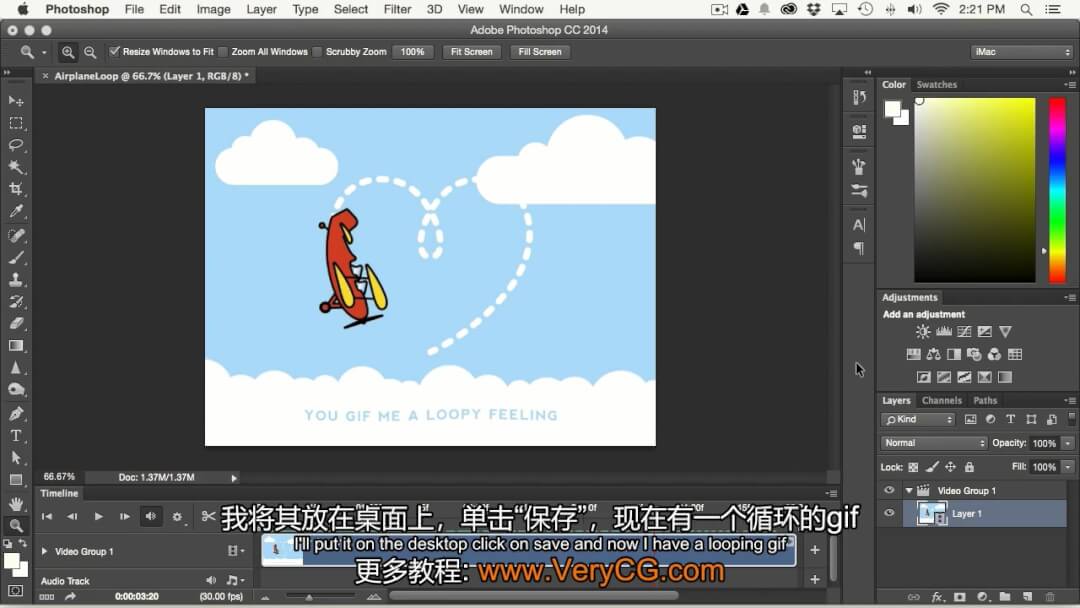Viewport: 1080px width, 608px height.
Task: Open the iMac workspace dropdown
Action: click(1021, 52)
